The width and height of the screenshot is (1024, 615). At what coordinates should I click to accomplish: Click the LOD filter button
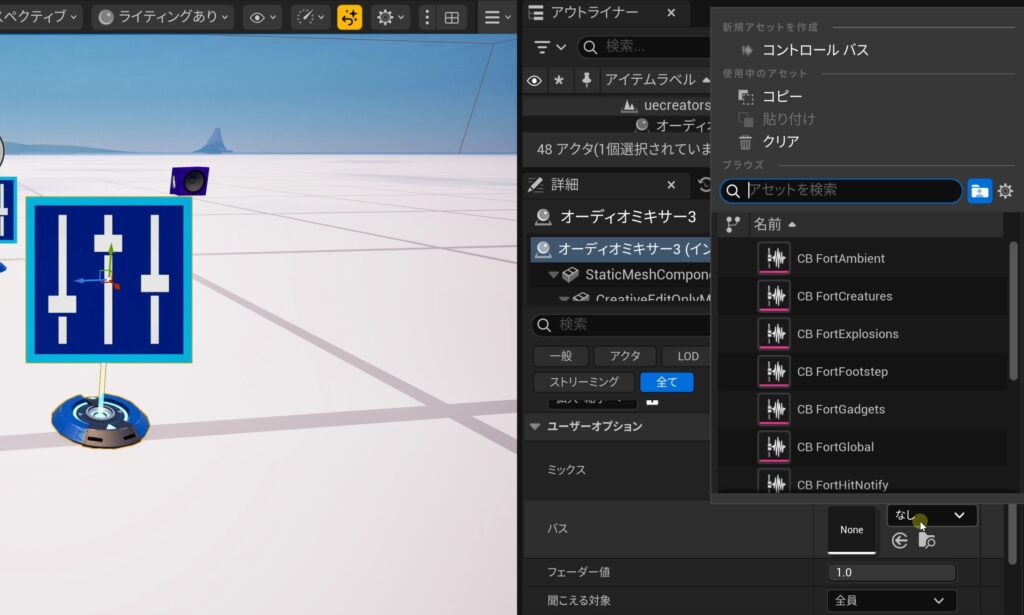[688, 356]
